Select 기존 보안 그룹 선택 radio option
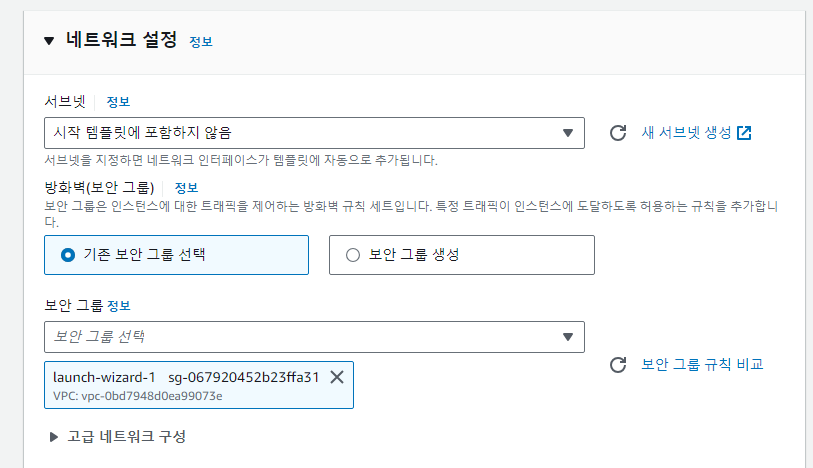Image resolution: width=813 pixels, height=468 pixels. 68,255
